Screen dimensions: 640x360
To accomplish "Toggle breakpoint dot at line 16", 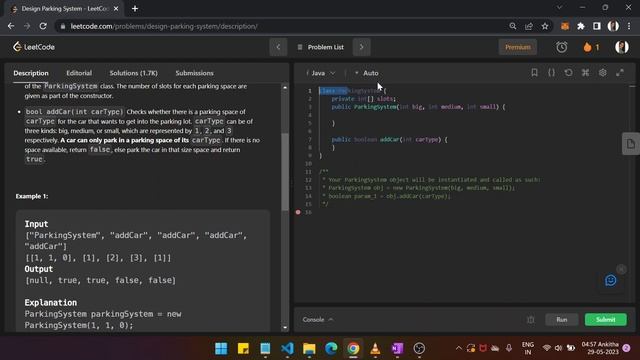I will click(298, 212).
